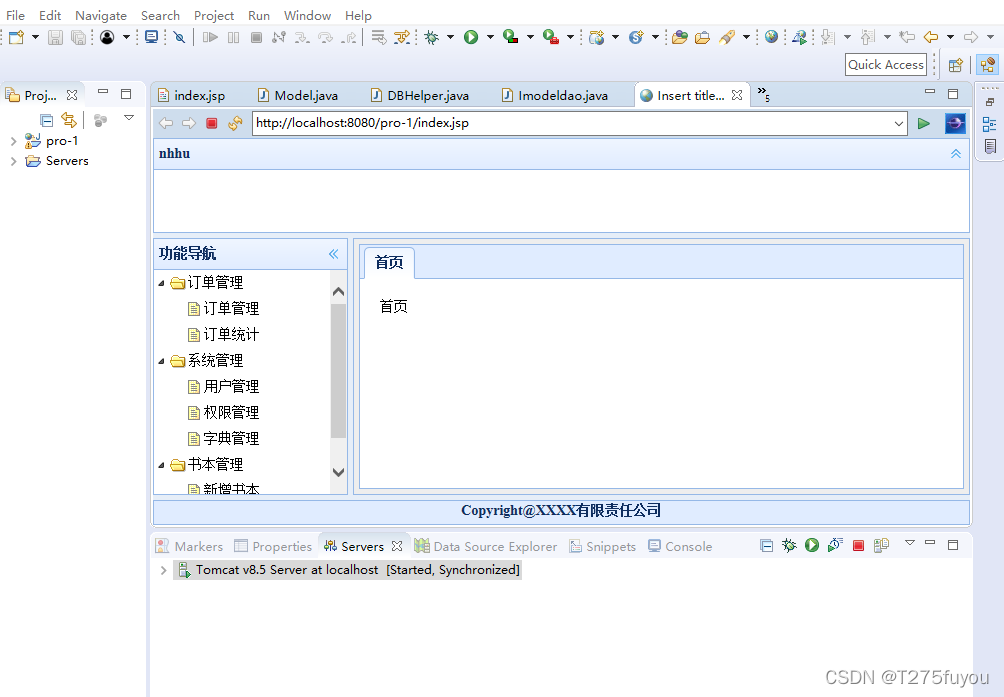Viewport: 1004px width, 697px height.
Task: Collapse the north panel with double-up arrows
Action: tap(956, 154)
